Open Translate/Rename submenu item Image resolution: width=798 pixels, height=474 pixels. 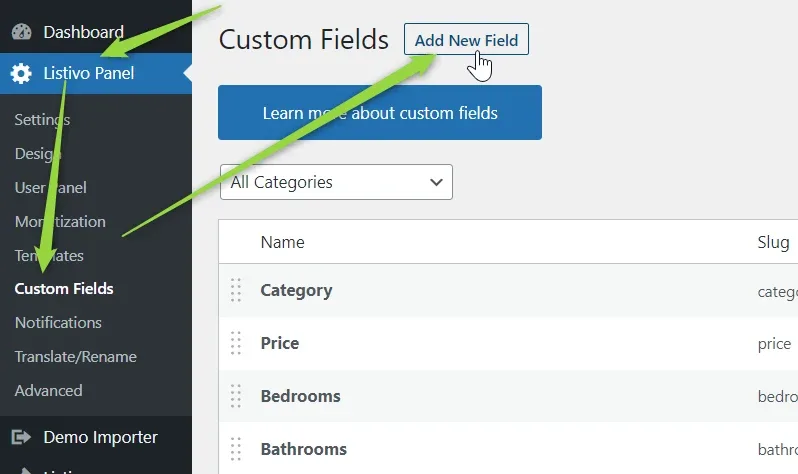pos(75,357)
